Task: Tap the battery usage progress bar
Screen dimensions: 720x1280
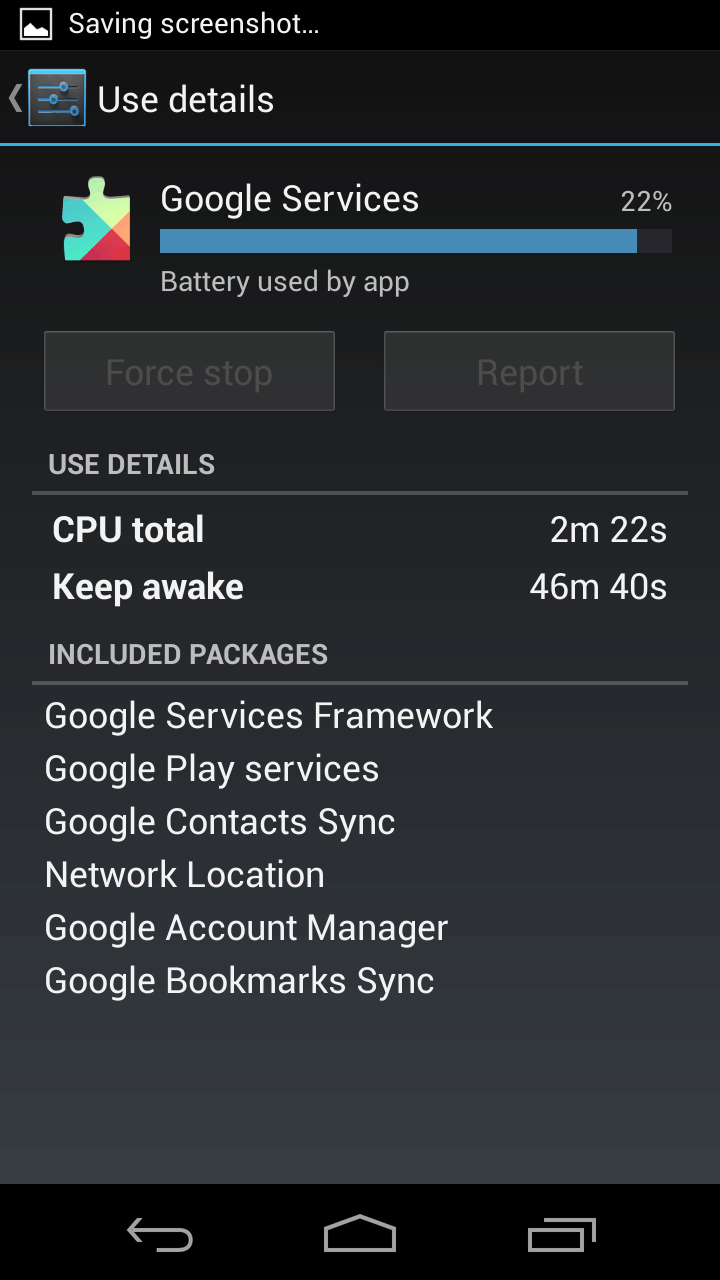Action: pos(415,241)
